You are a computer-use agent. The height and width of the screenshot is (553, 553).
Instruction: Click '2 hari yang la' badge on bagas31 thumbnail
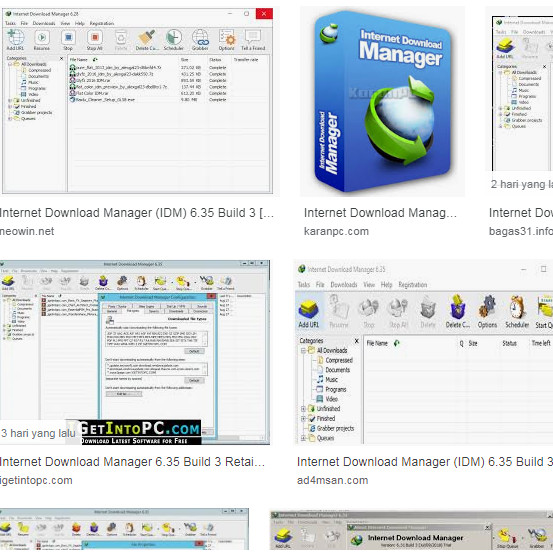pyautogui.click(x=521, y=184)
